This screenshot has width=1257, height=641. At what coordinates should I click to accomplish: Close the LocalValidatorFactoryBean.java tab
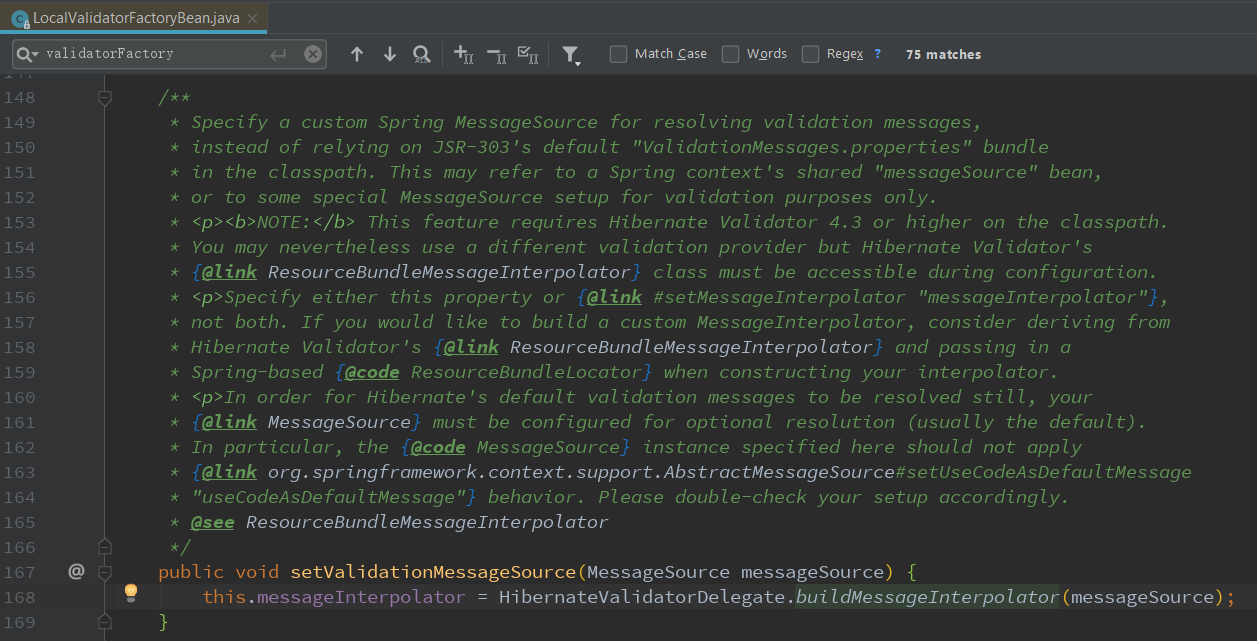253,18
